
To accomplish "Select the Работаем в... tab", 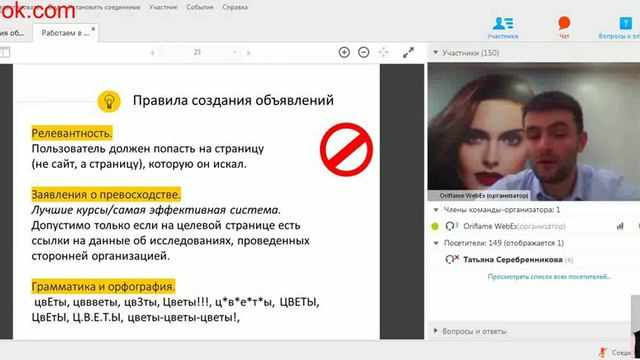I will pyautogui.click(x=65, y=33).
